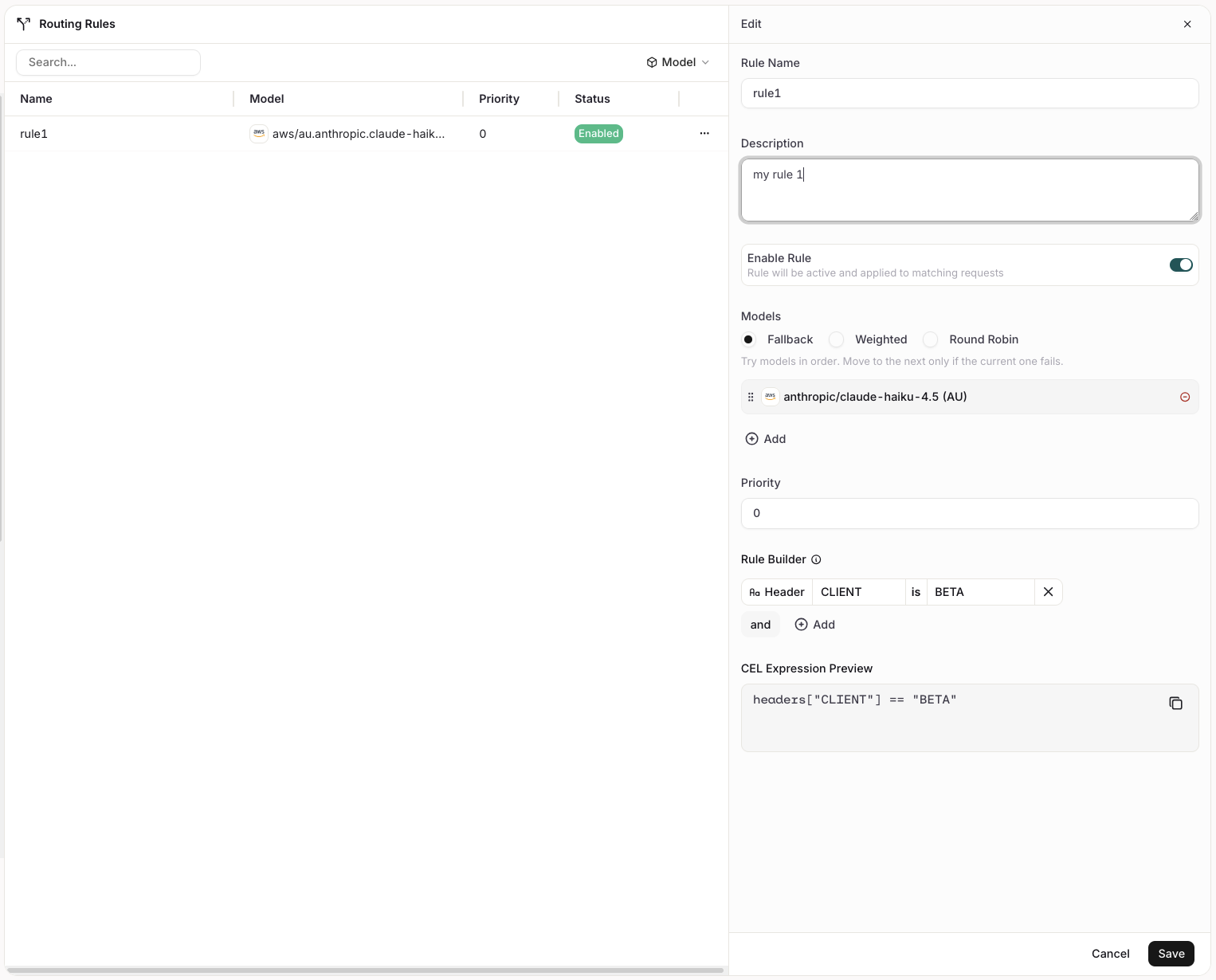
Task: Click the Routing Rules branch icon
Action: 24,24
